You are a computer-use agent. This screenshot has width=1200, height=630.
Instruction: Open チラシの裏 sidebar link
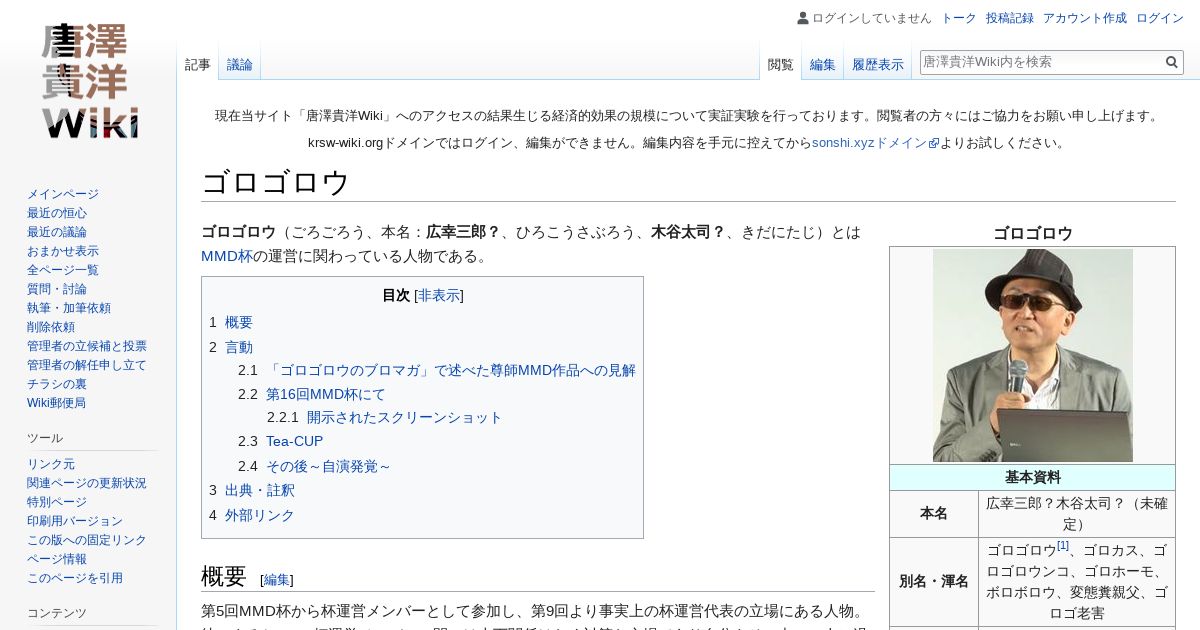pyautogui.click(x=57, y=384)
